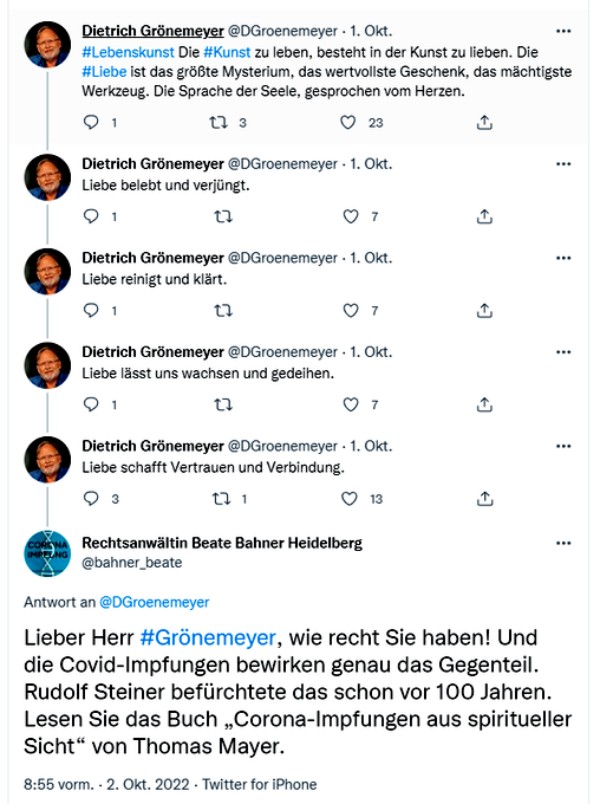Click the #Grönemeyer hashtag in the reply
Viewport: 600px width, 804px height.
click(x=209, y=638)
